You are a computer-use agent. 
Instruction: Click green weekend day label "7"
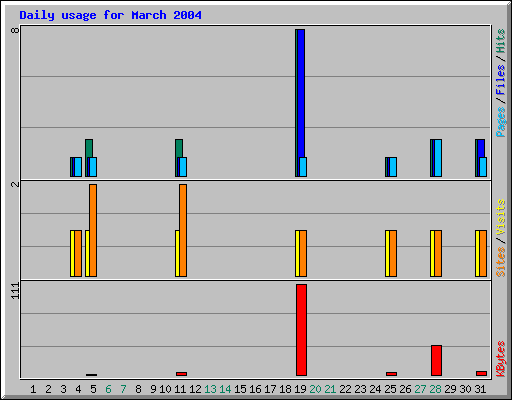[123, 389]
